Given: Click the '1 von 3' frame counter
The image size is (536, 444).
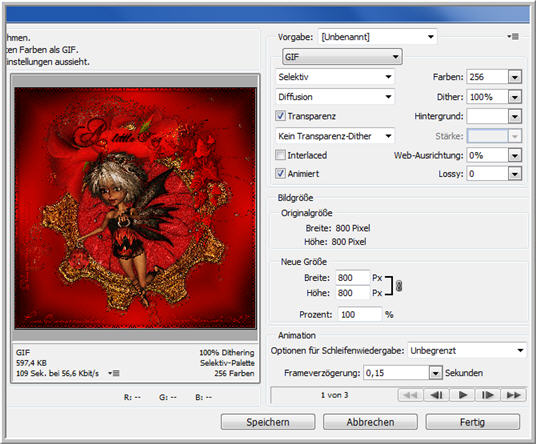Looking at the screenshot, I should tap(334, 395).
